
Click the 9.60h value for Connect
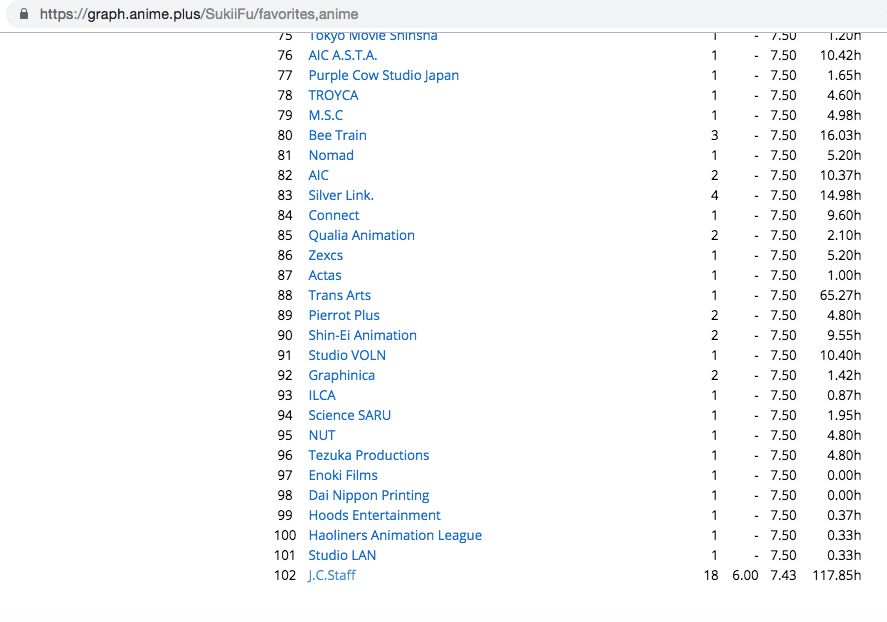click(x=844, y=215)
